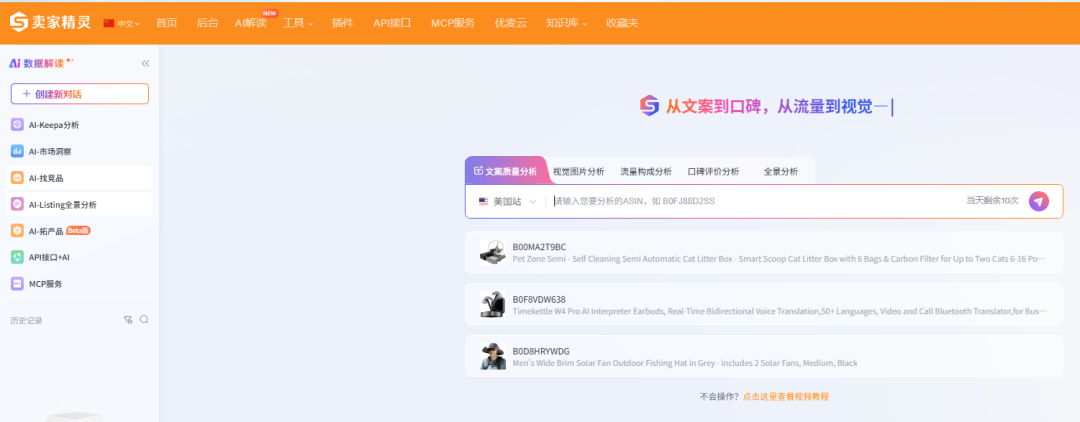Image resolution: width=1080 pixels, height=422 pixels.
Task: Open AI解读 in top navigation
Action: (x=251, y=23)
